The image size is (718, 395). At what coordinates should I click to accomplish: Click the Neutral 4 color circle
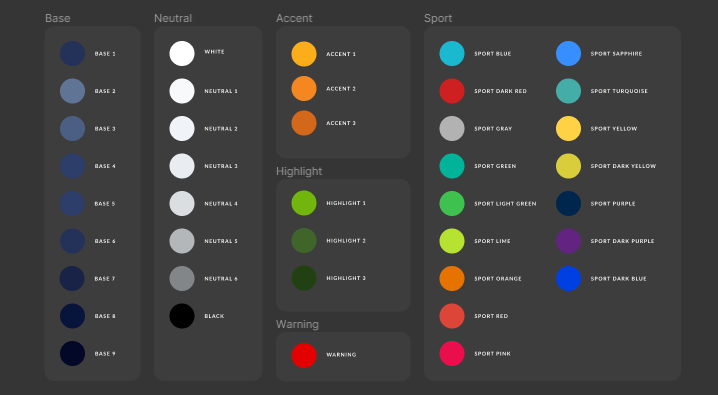[x=182, y=204]
